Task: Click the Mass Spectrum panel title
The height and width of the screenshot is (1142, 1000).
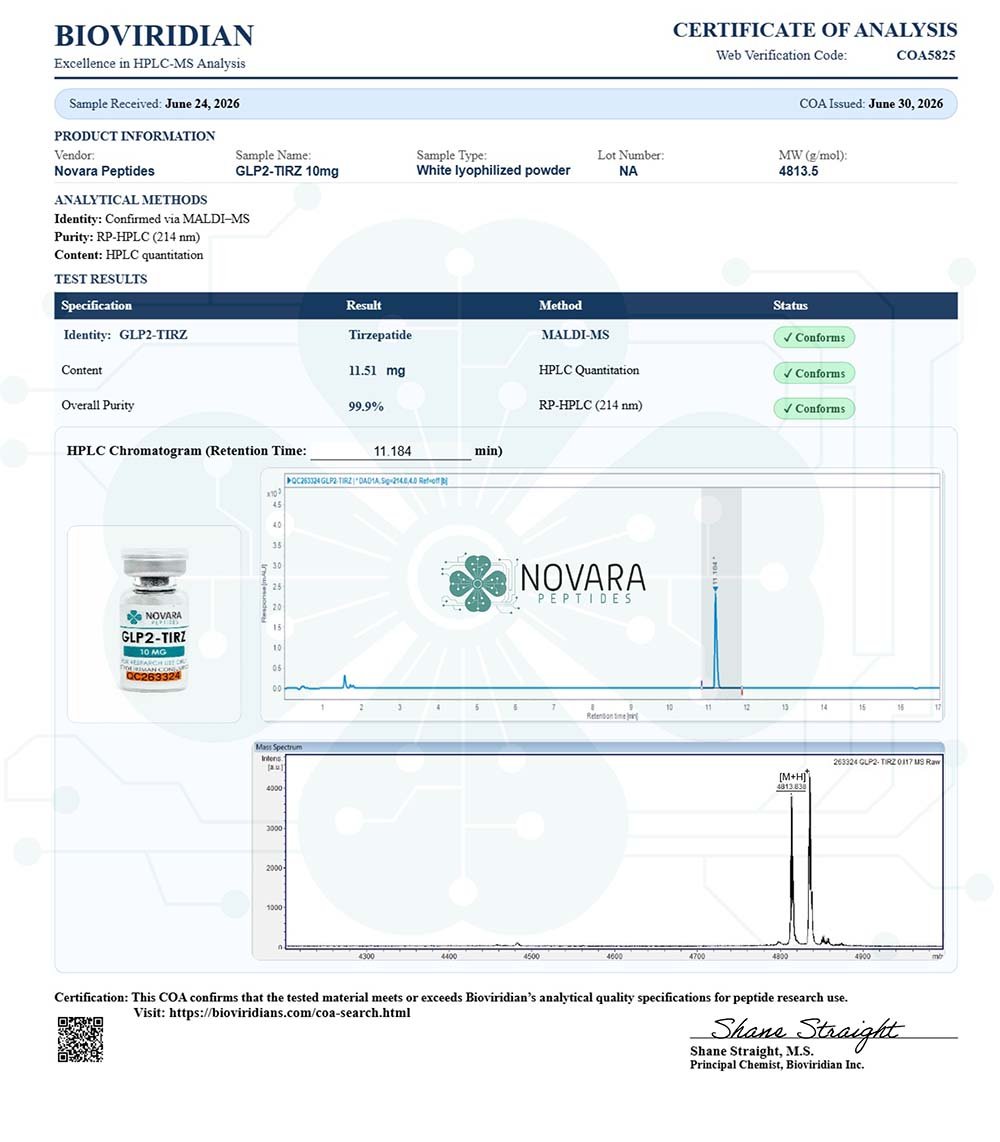Action: (278, 747)
